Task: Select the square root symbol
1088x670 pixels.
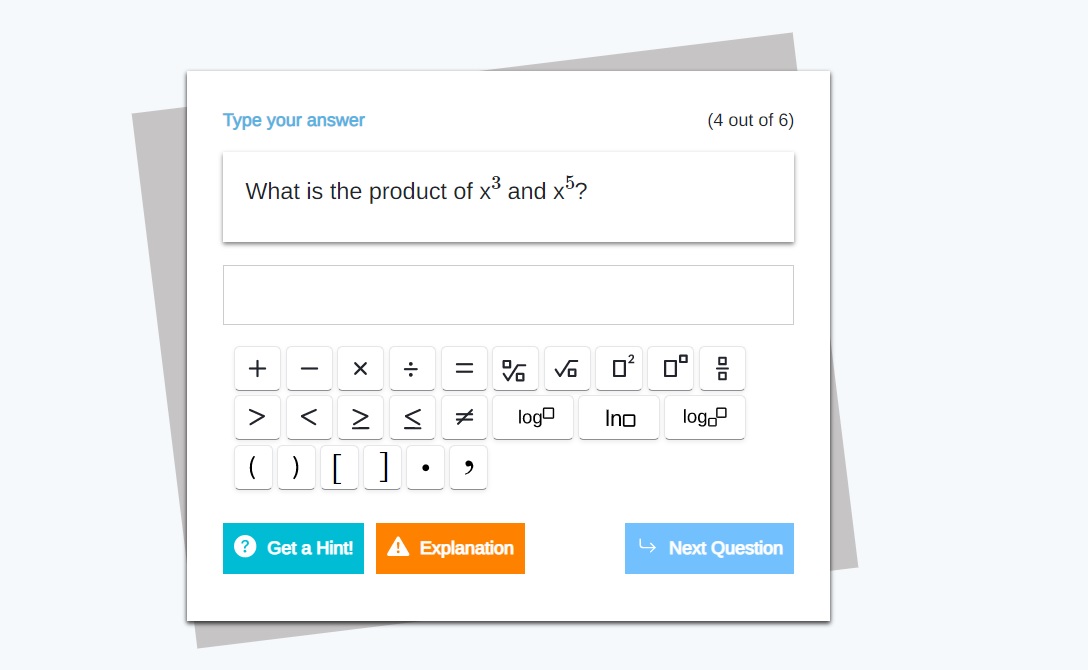Action: 567,368
